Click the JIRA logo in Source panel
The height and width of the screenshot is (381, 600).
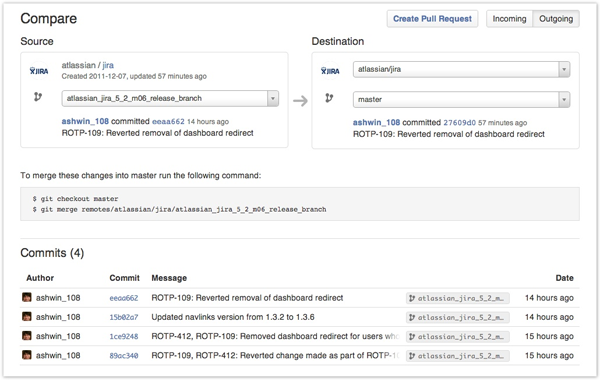[x=39, y=71]
